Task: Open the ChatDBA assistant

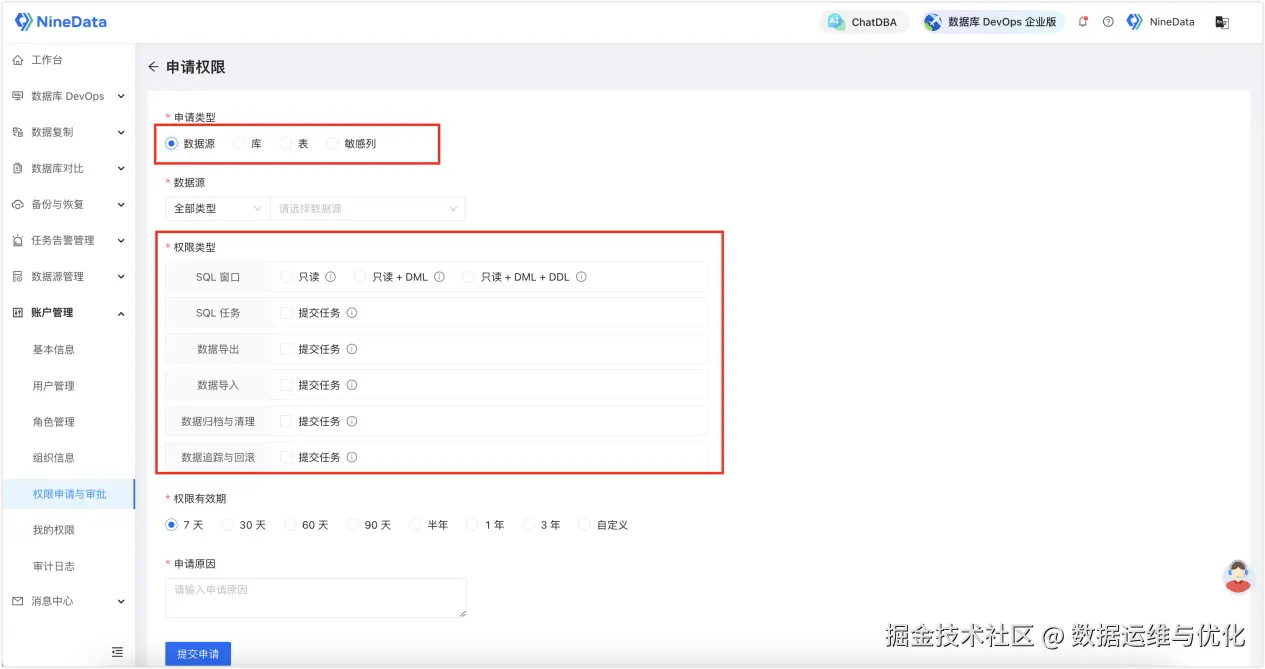Action: point(864,22)
